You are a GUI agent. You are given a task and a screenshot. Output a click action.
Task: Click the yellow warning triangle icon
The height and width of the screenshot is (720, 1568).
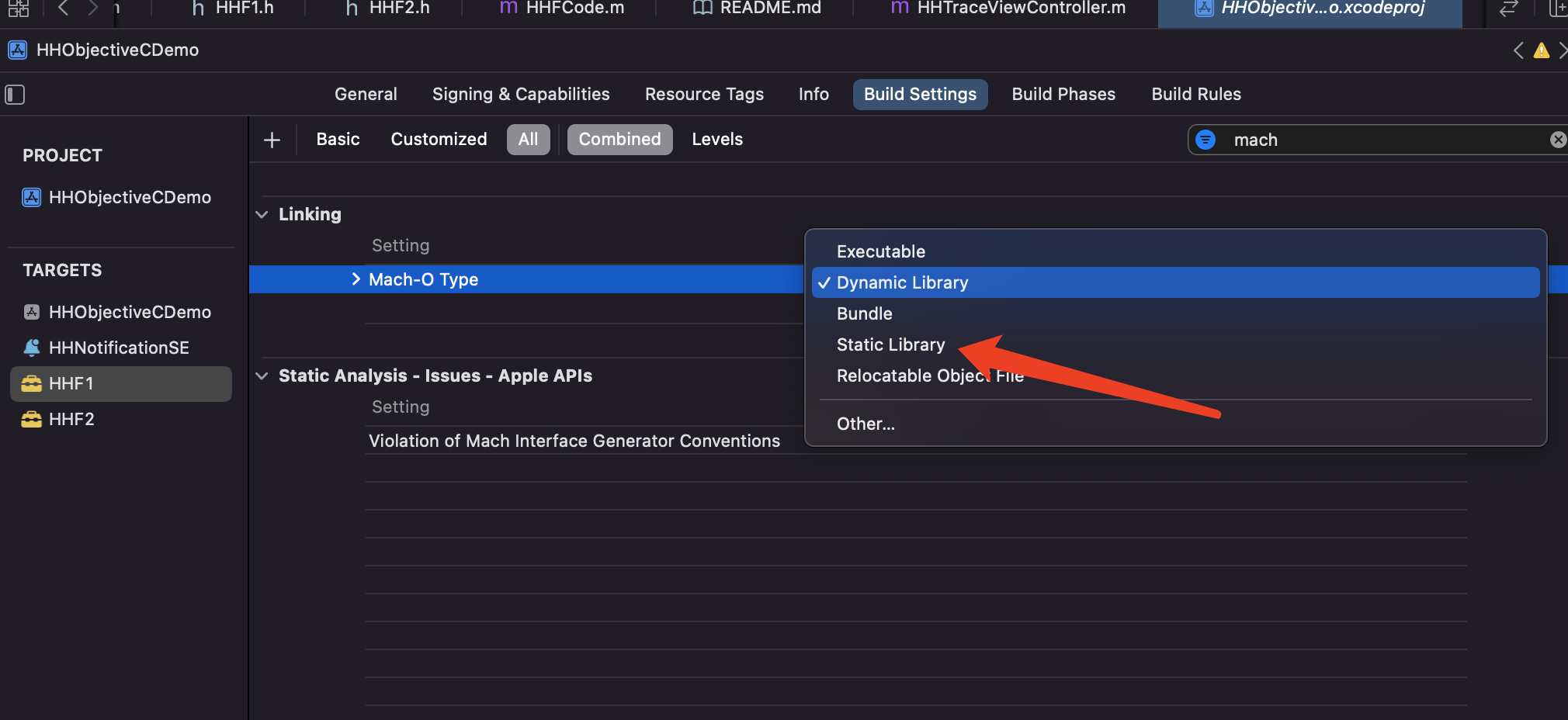1542,51
